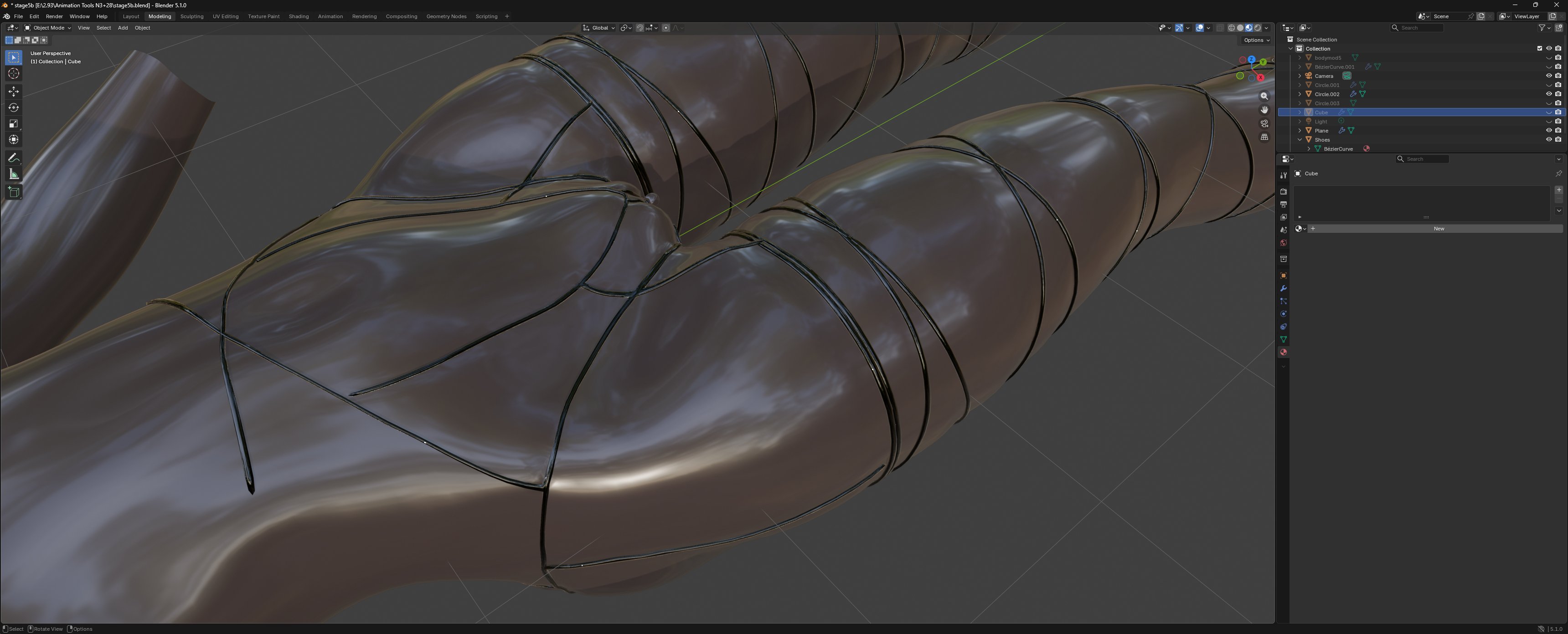Select the Scale tool
Viewport: 1568px width, 634px height.
point(13,123)
